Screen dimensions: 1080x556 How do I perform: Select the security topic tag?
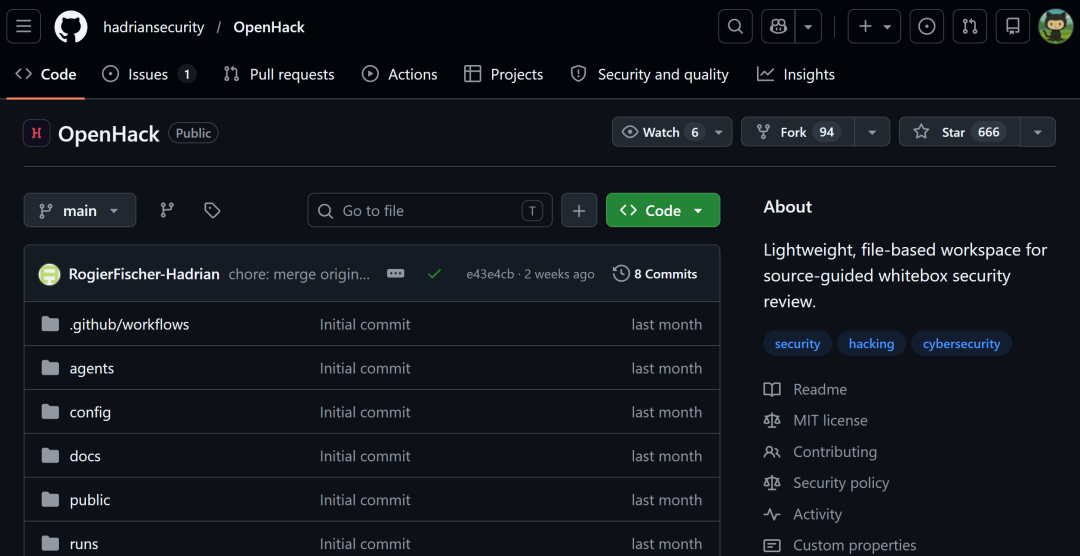coord(798,343)
